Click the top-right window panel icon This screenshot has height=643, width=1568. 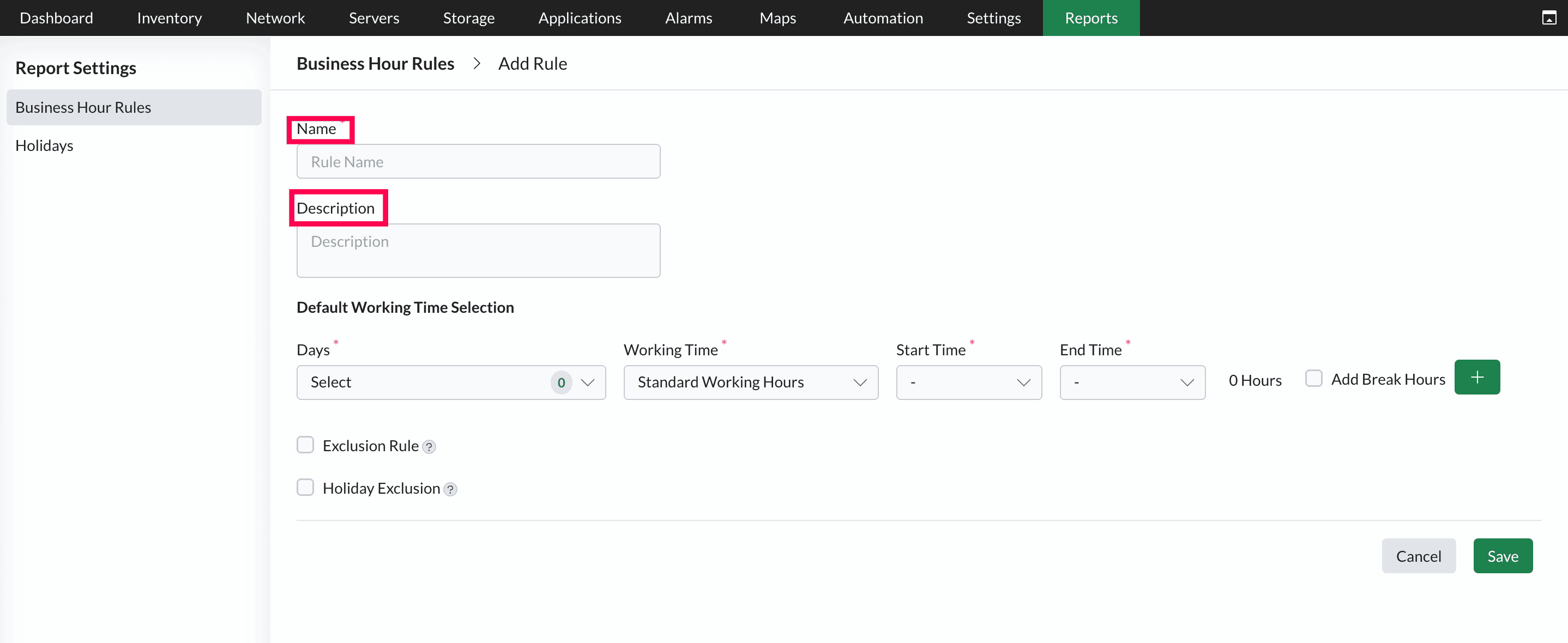(x=1549, y=17)
